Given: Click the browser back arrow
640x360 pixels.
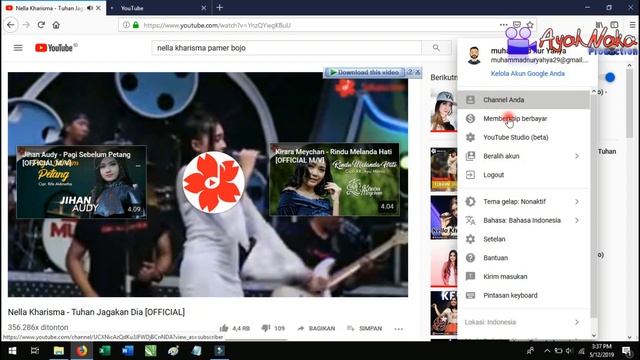Looking at the screenshot, I should point(11,25).
